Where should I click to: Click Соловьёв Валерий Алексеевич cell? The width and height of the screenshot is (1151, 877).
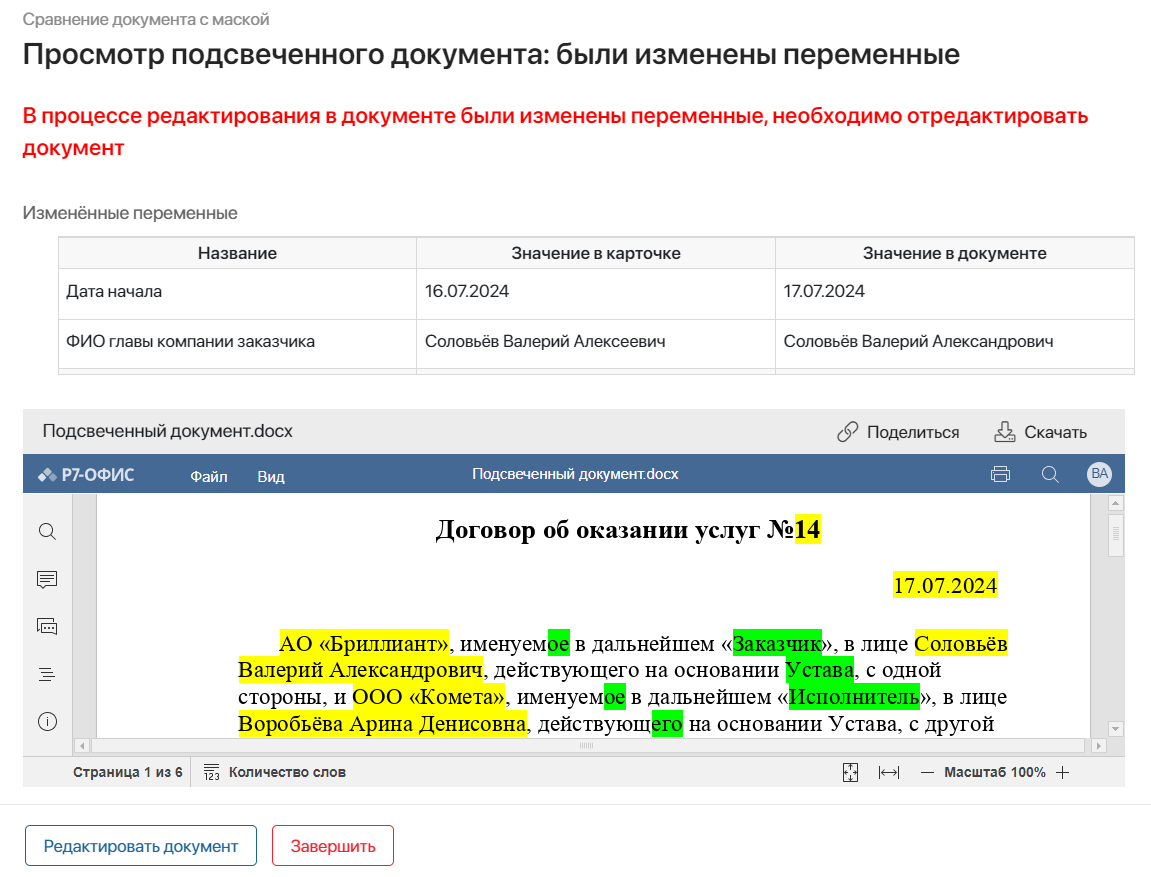coord(595,343)
